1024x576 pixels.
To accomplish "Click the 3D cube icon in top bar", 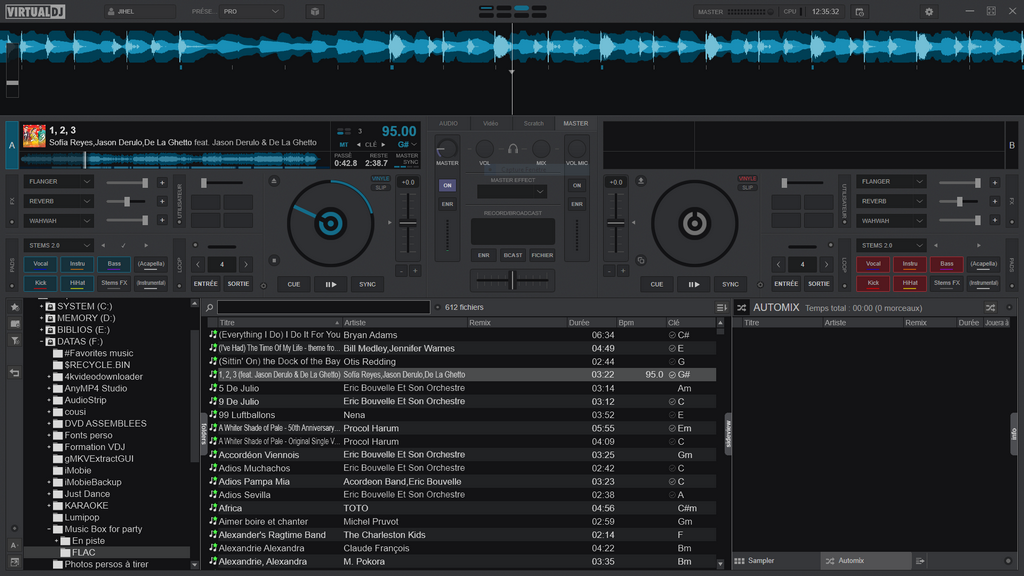I will [315, 12].
